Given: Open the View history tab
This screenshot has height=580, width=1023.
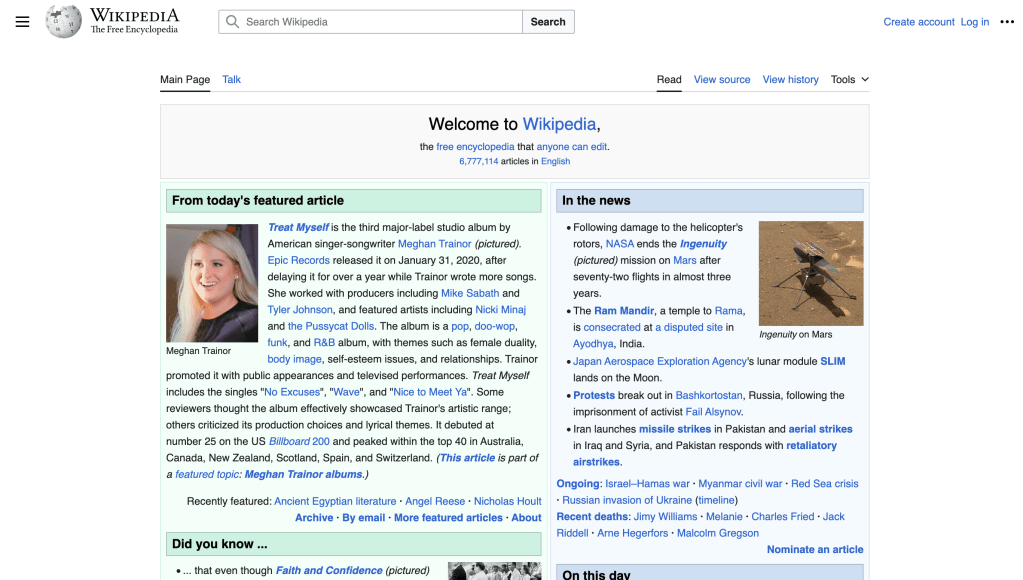Looking at the screenshot, I should click(x=790, y=80).
